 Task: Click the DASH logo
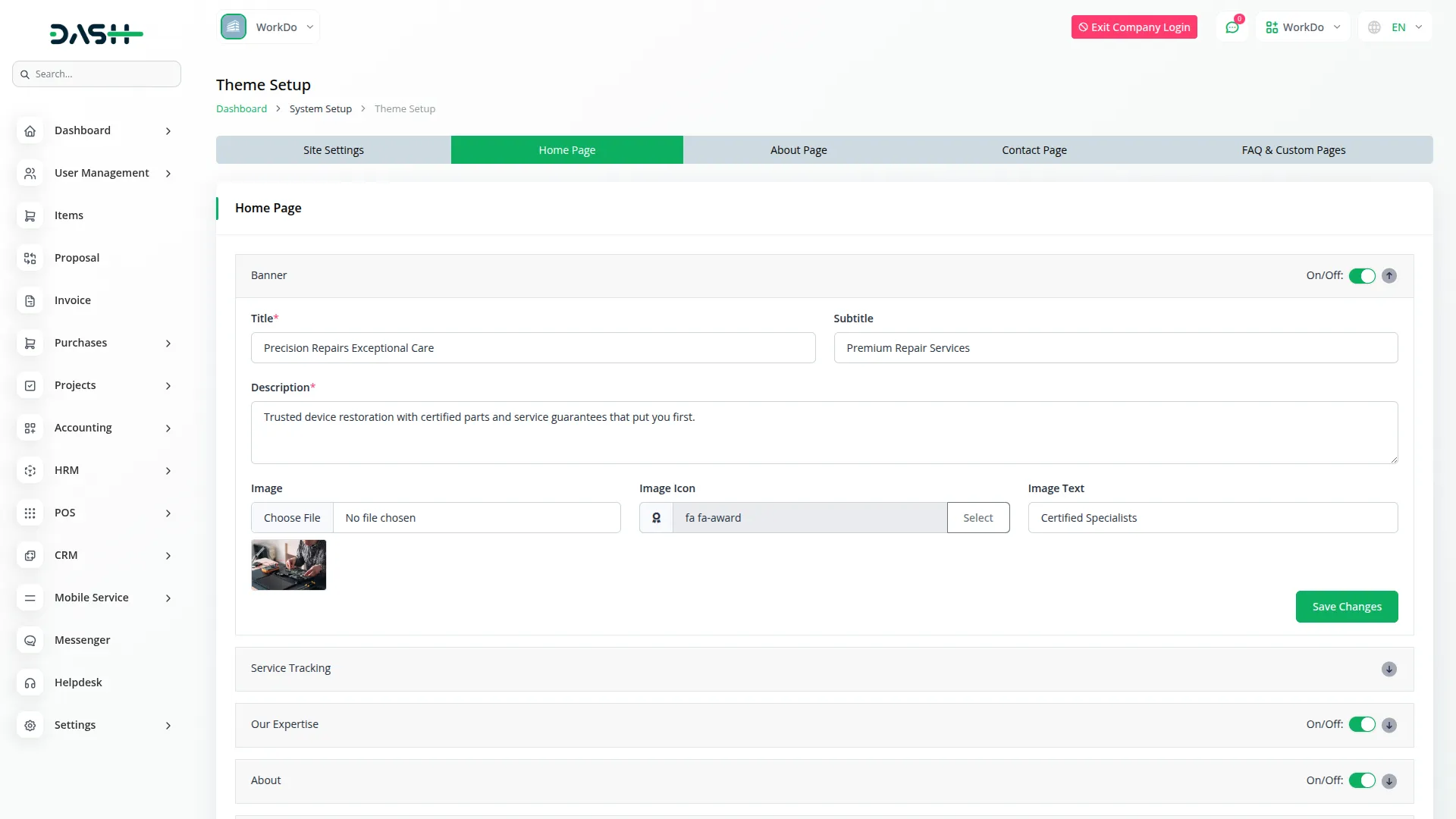click(96, 33)
